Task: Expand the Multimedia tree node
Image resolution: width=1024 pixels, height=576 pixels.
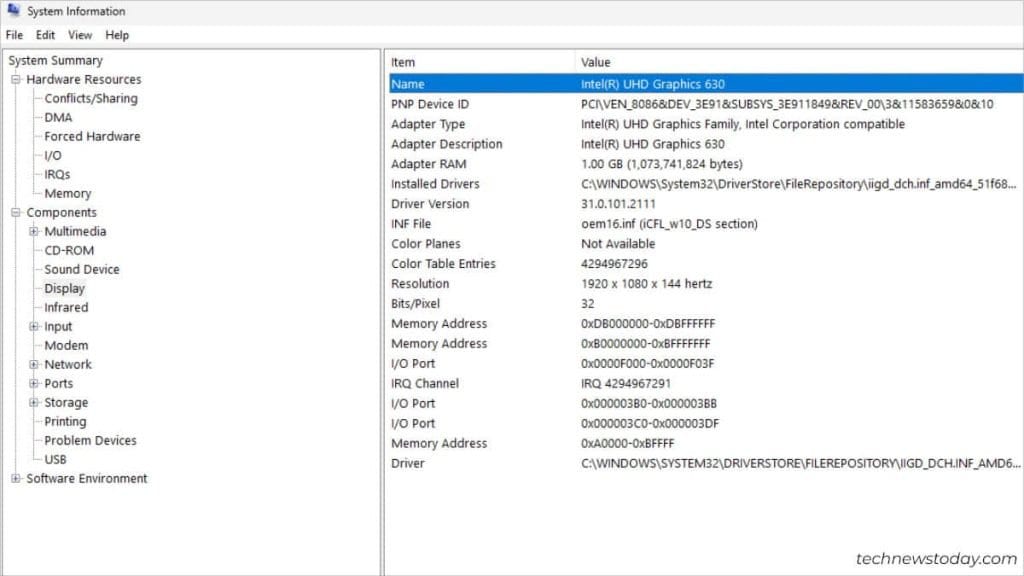Action: 33,231
